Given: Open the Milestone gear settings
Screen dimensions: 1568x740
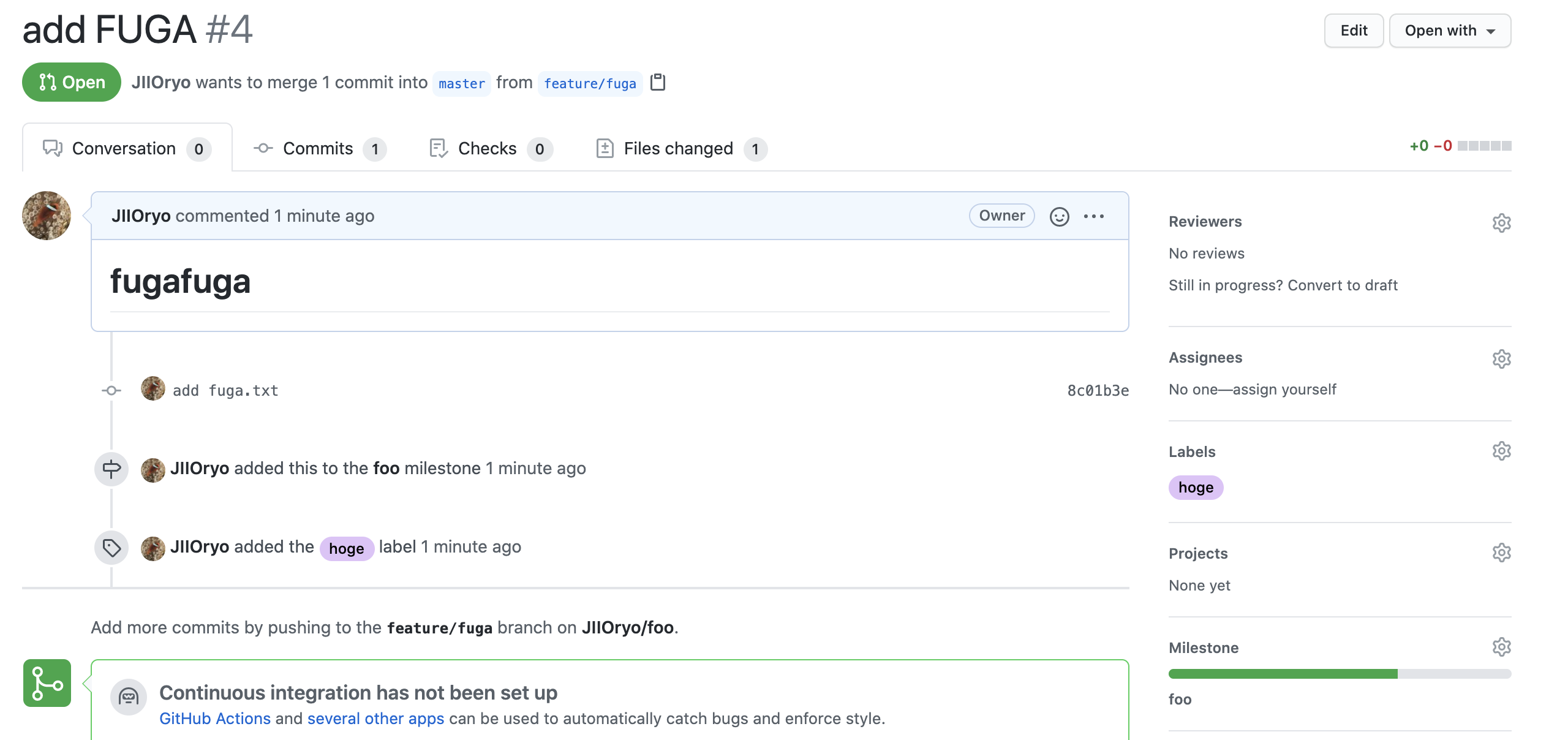Looking at the screenshot, I should click(x=1501, y=647).
